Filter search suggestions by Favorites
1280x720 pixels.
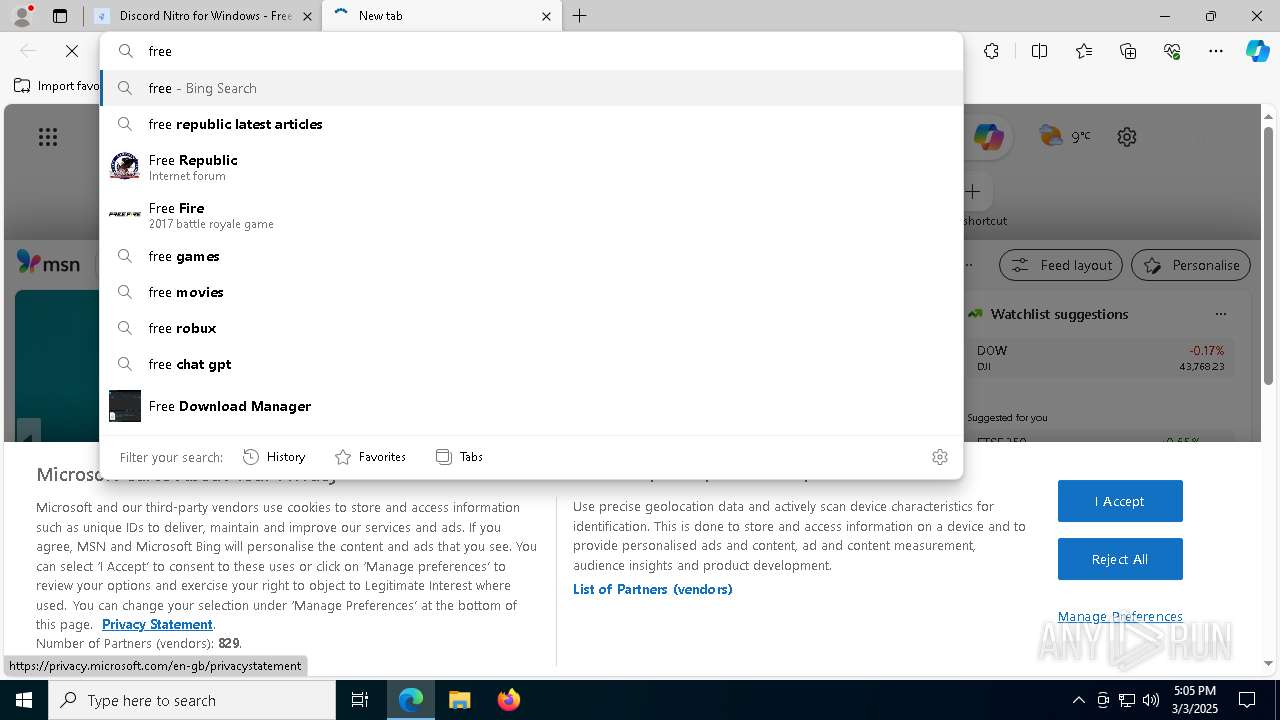click(370, 457)
